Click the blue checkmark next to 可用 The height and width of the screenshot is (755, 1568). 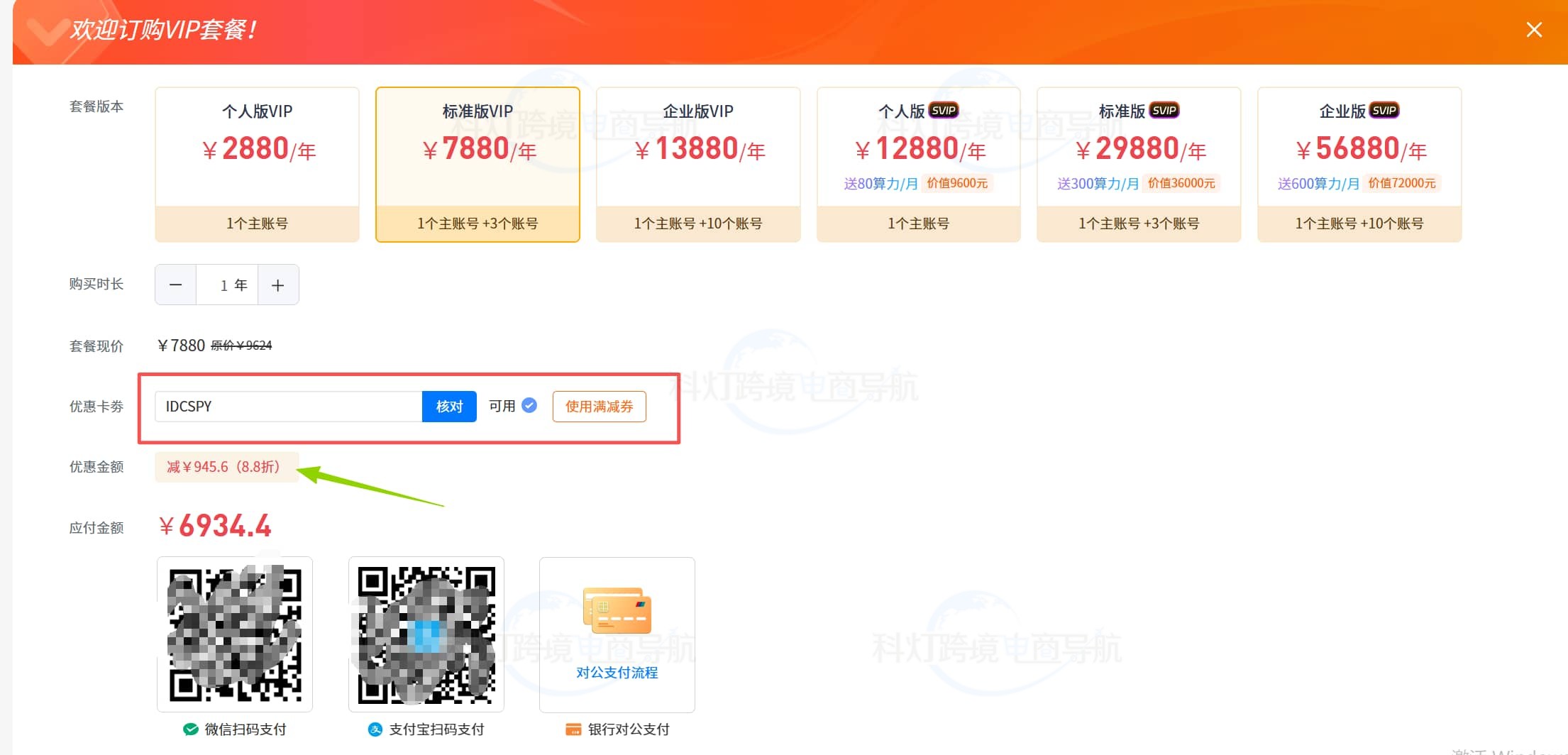coord(529,405)
